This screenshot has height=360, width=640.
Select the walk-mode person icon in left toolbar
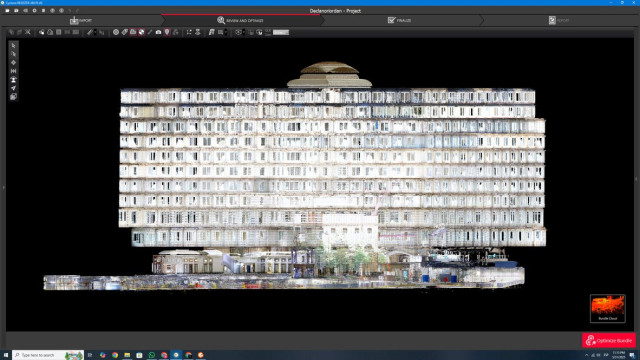click(x=13, y=80)
